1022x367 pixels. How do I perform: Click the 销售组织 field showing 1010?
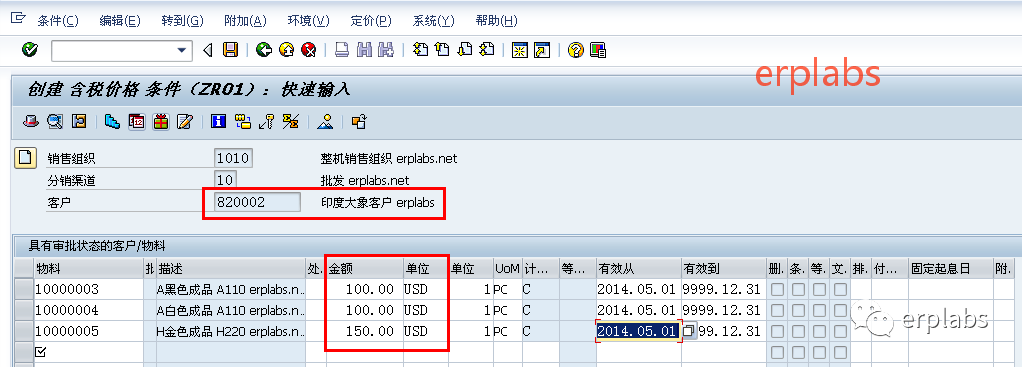[x=233, y=158]
